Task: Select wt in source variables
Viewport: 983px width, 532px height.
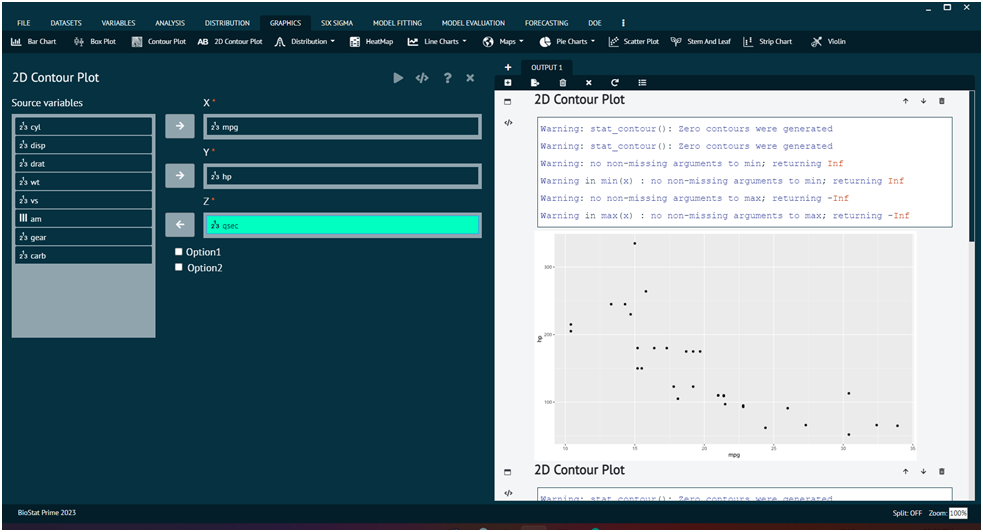Action: 83,182
